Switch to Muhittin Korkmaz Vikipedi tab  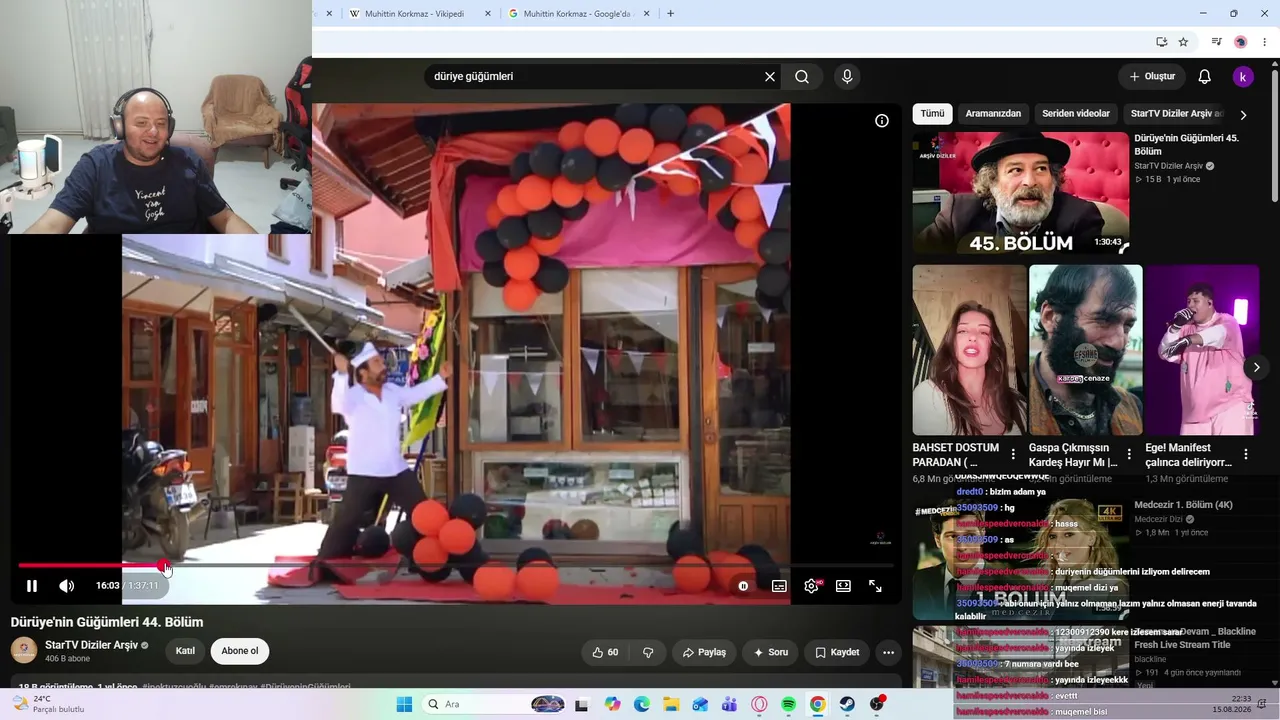[413, 14]
